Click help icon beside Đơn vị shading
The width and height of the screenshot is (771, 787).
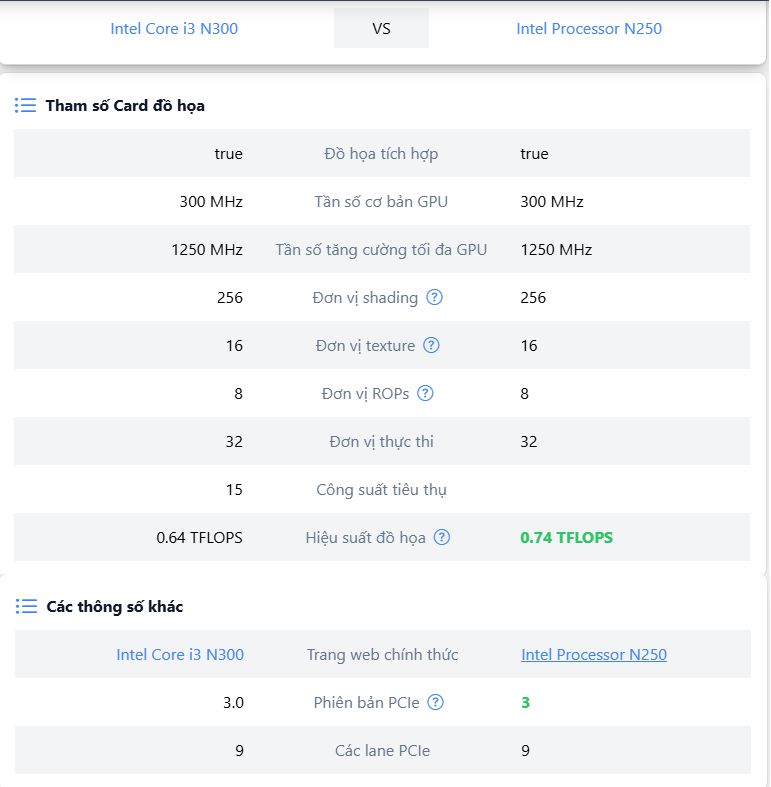tap(435, 297)
